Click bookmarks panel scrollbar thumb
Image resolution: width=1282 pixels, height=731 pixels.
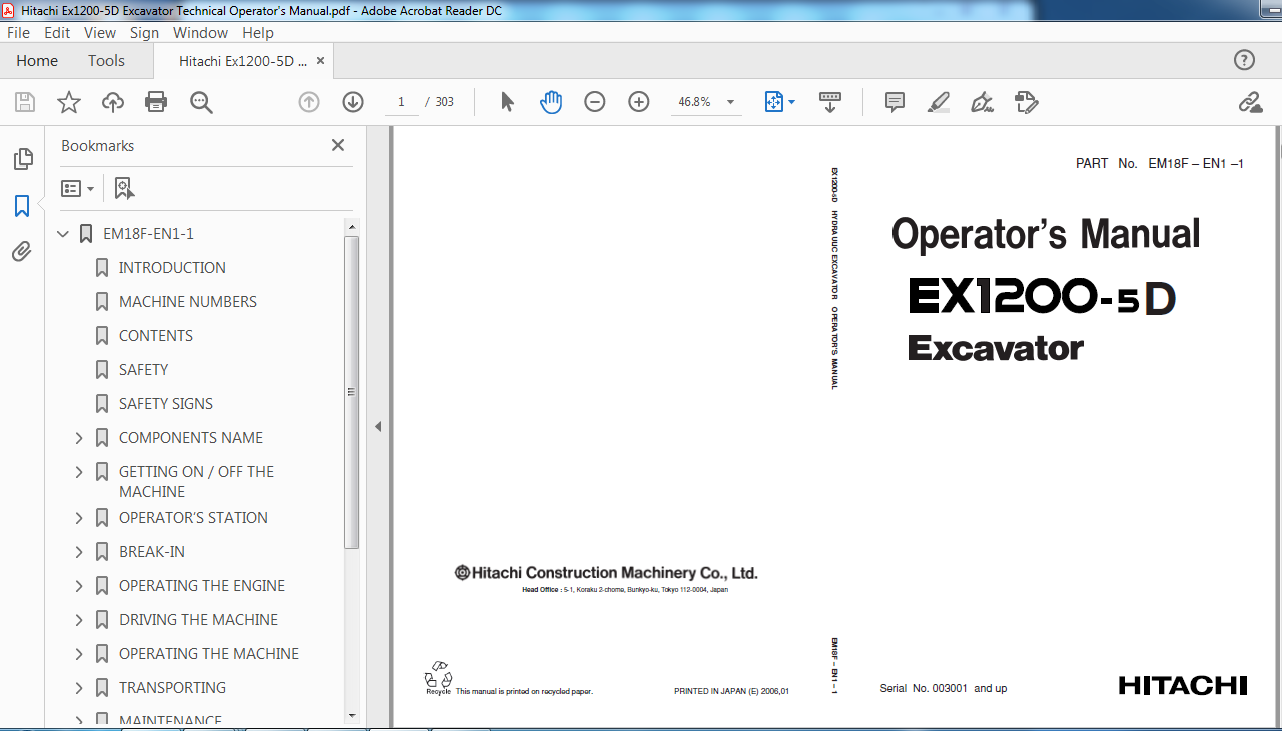point(351,392)
